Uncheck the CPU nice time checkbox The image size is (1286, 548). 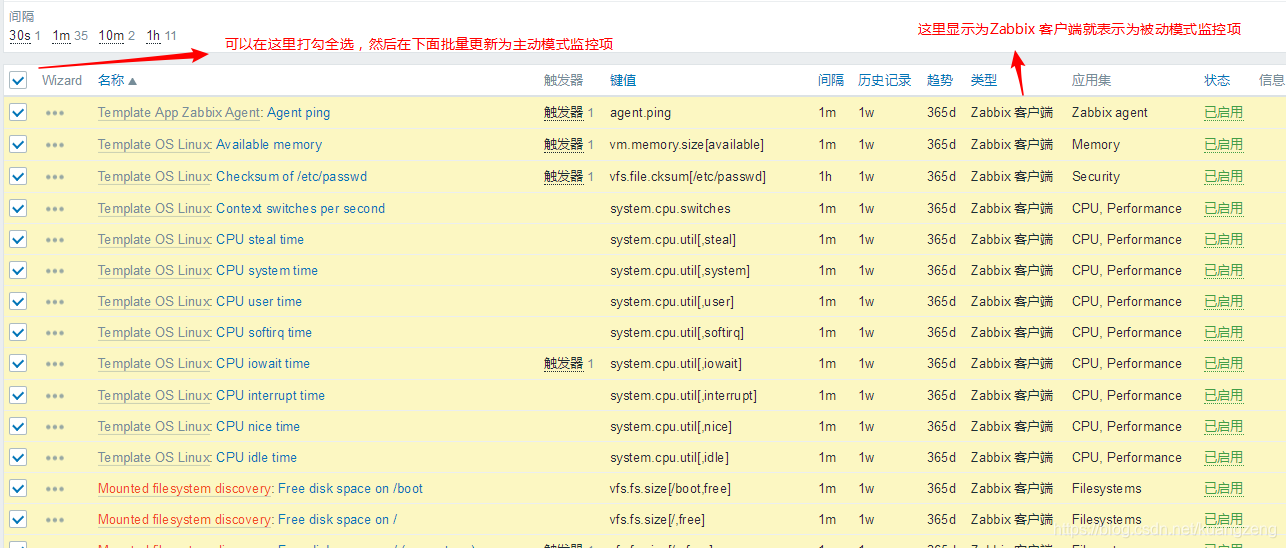pos(18,427)
